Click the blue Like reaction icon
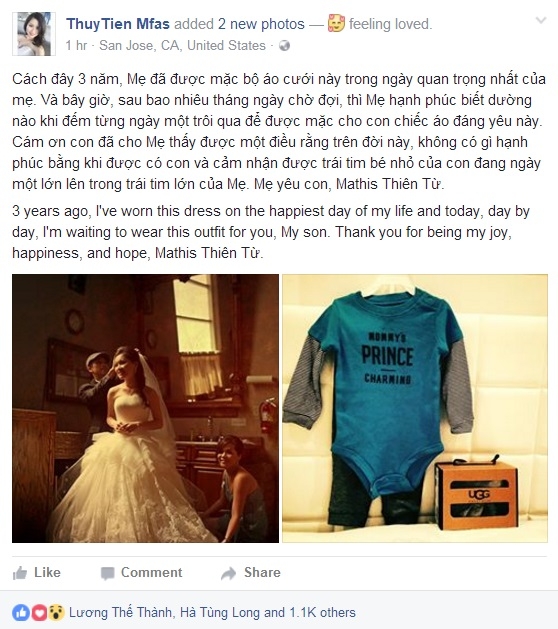 (21, 613)
